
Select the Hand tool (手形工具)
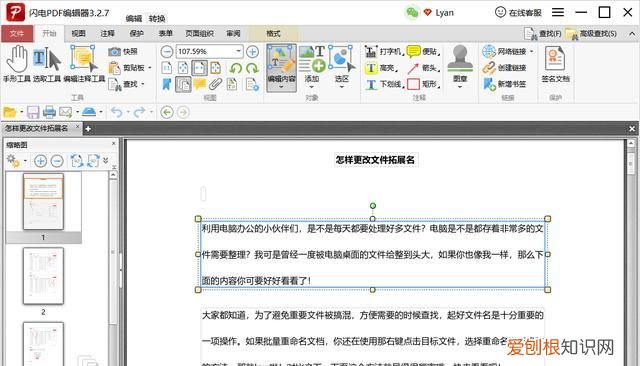17,64
